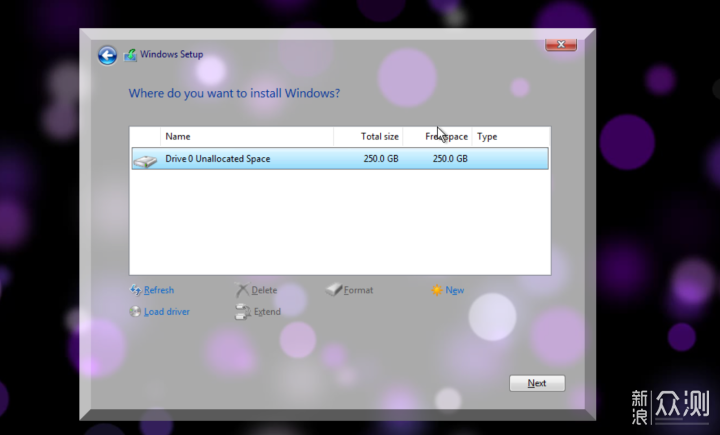The image size is (720, 435).
Task: Click the Delete X icon
Action: tap(242, 290)
